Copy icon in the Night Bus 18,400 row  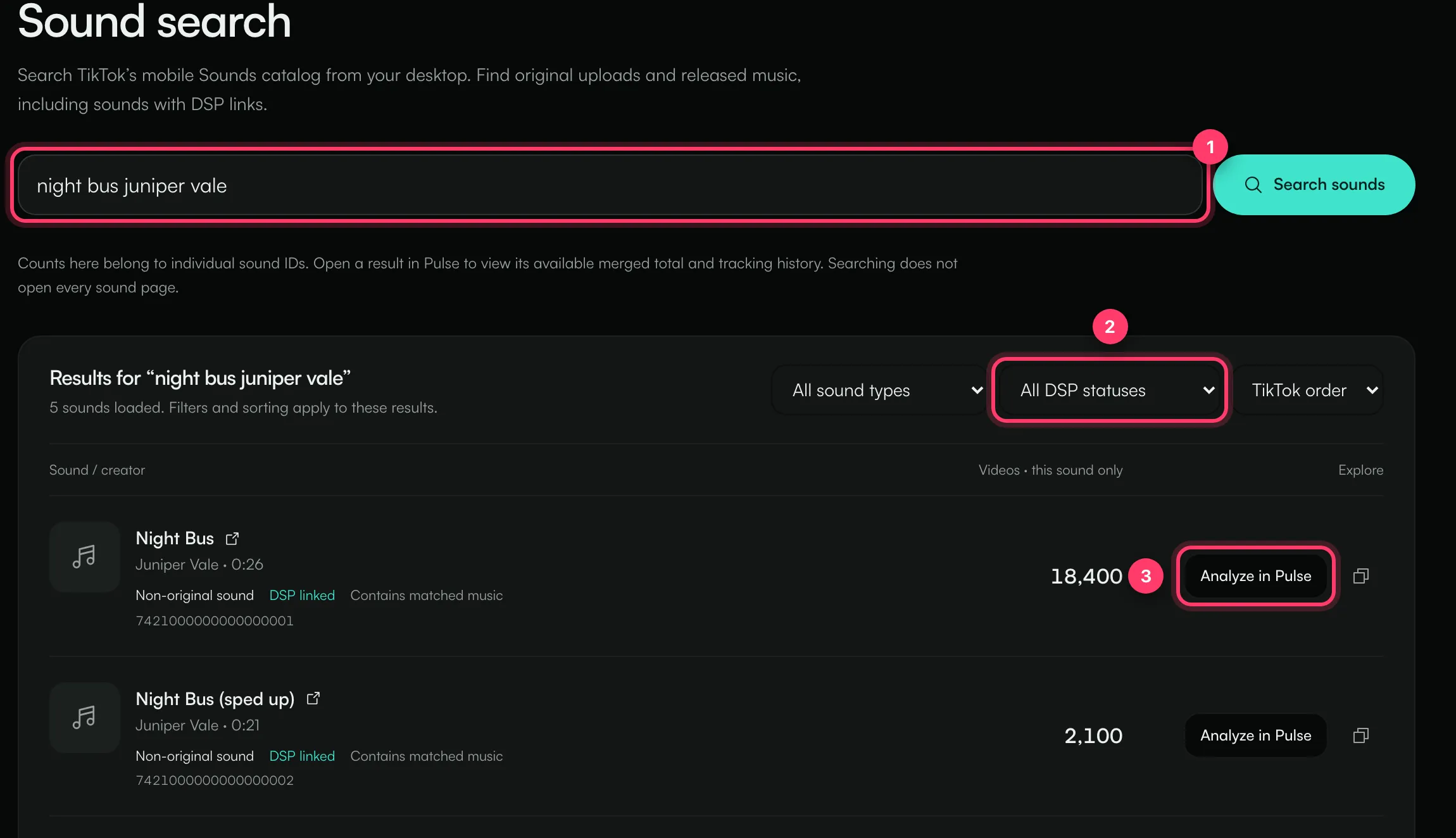(x=1361, y=576)
